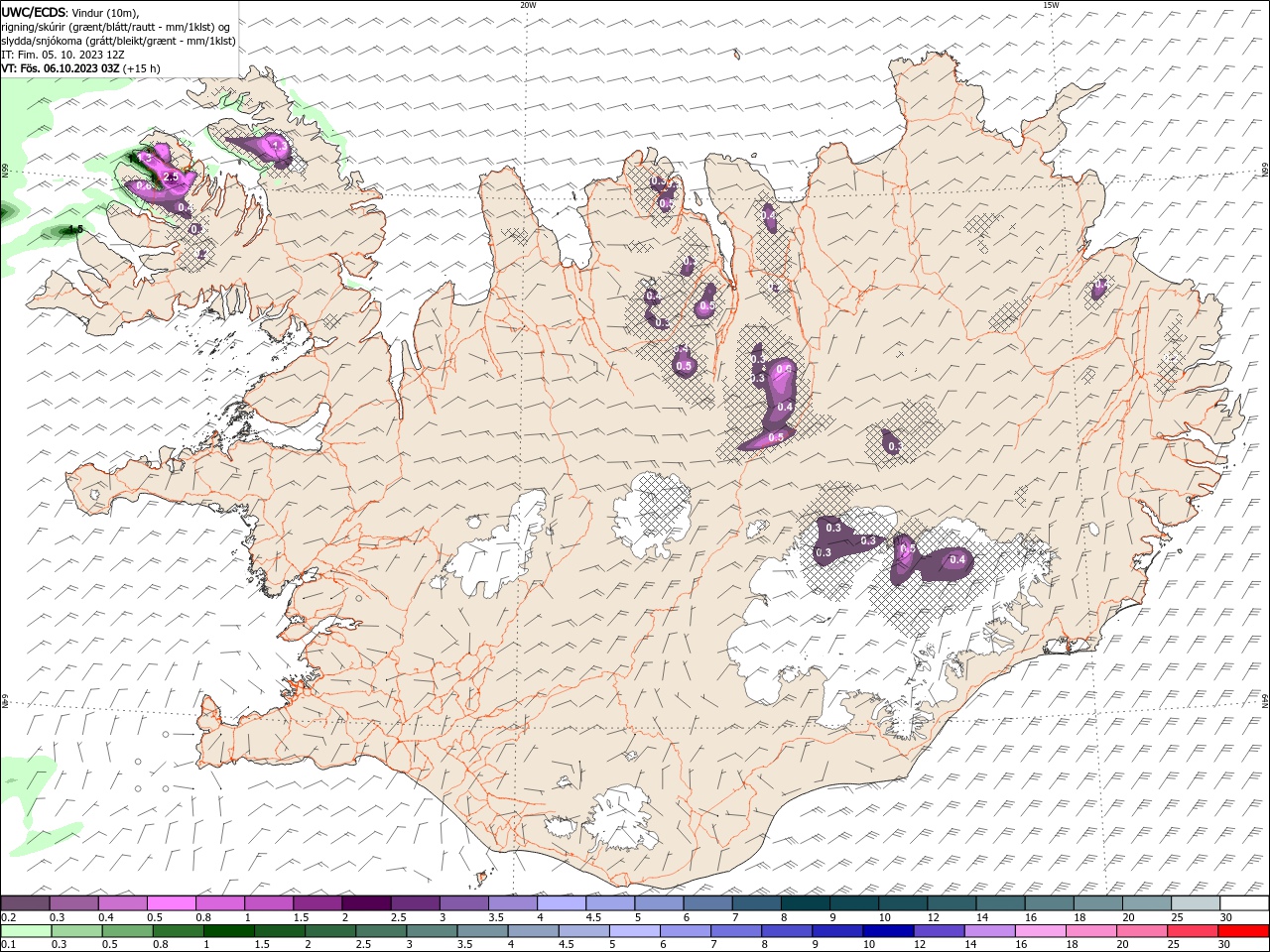Select the 25 swatch in lower legend row
This screenshot has height=952, width=1270.
pyautogui.click(x=1191, y=931)
